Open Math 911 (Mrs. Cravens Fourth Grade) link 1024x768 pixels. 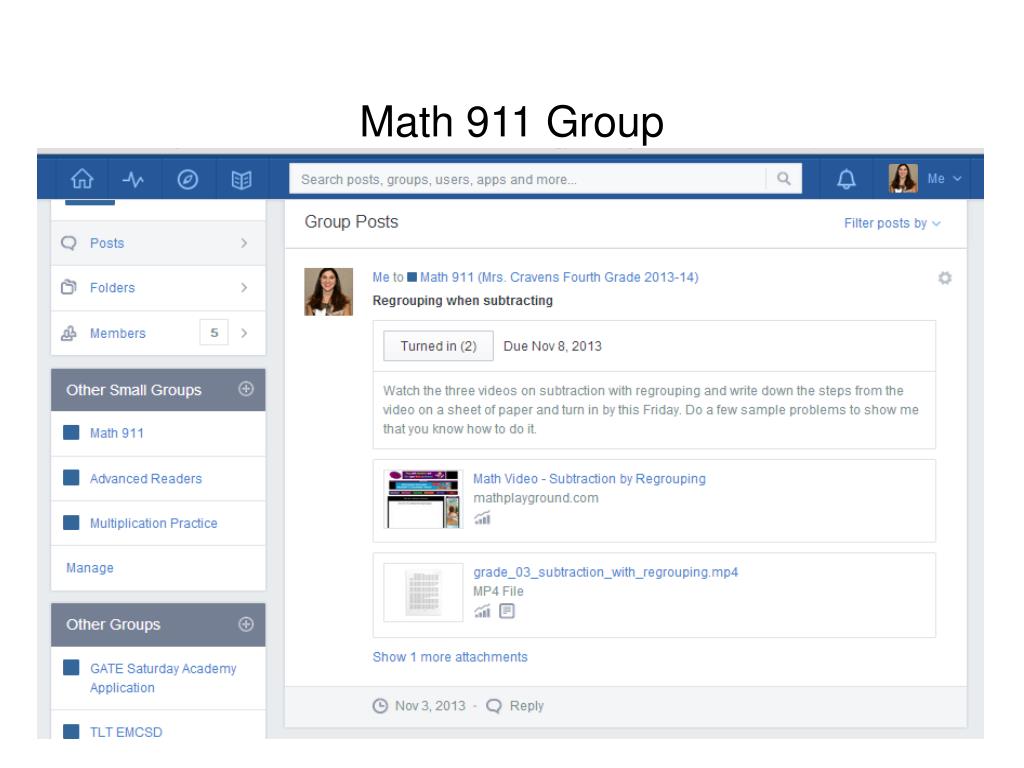pyautogui.click(x=559, y=277)
